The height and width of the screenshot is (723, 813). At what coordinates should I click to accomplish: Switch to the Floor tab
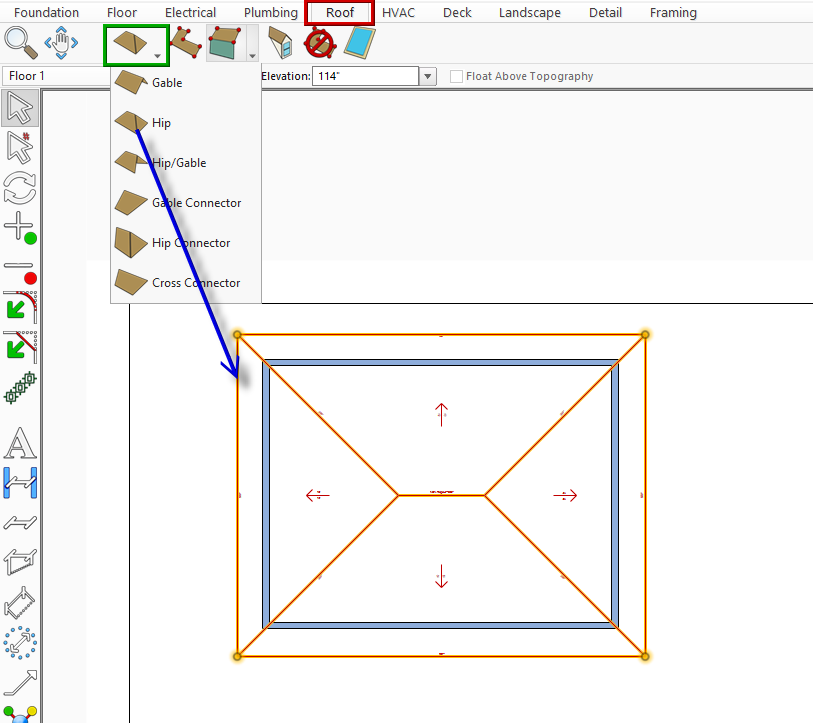point(122,12)
